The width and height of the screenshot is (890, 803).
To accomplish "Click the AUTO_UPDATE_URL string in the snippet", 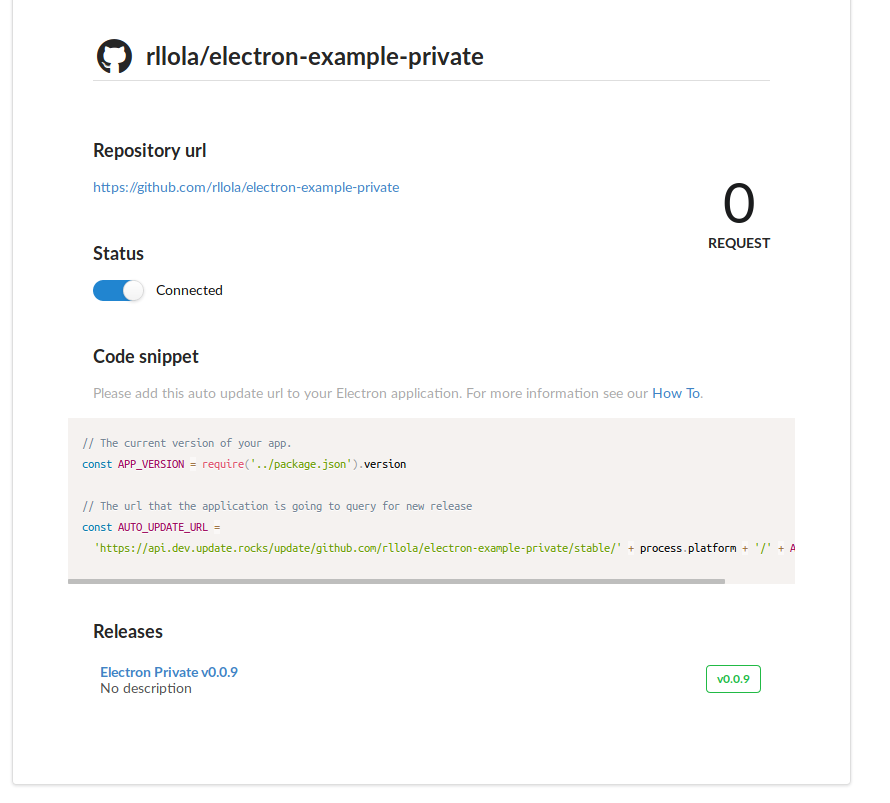I will 358,548.
